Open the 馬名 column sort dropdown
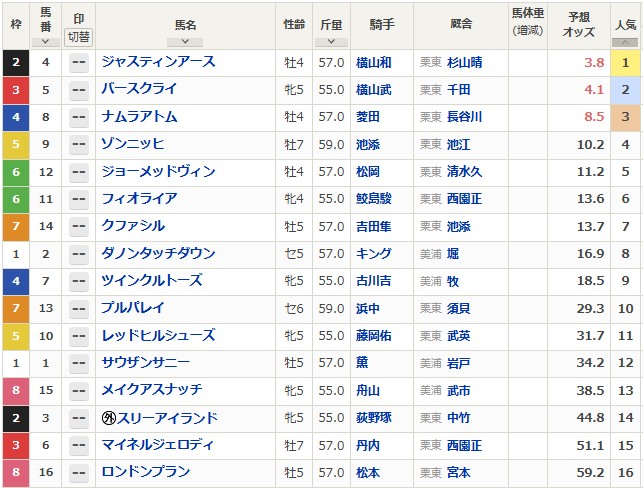The image size is (643, 488). 185,42
